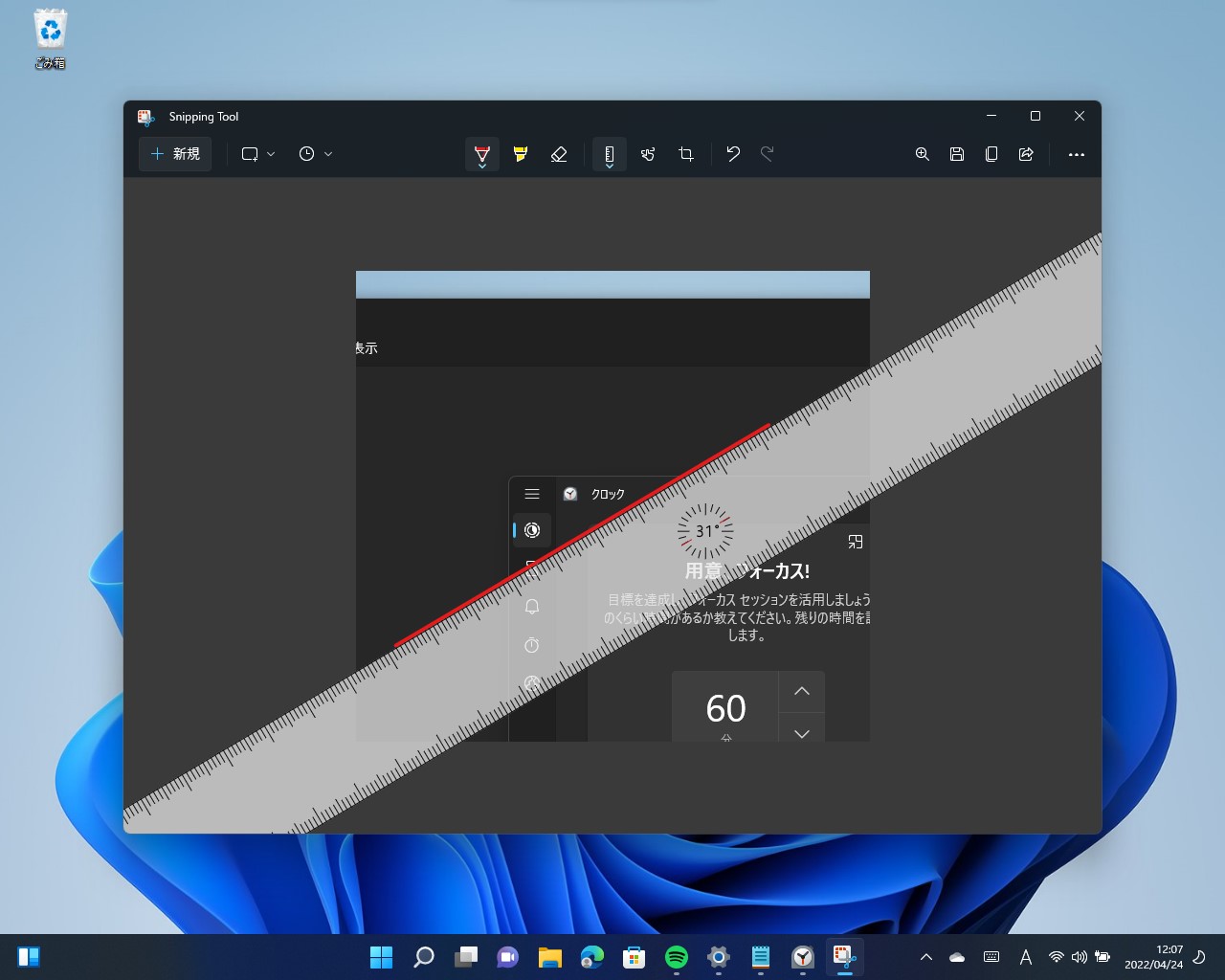
Task: Open quick settings via the network icon
Action: tap(1057, 957)
